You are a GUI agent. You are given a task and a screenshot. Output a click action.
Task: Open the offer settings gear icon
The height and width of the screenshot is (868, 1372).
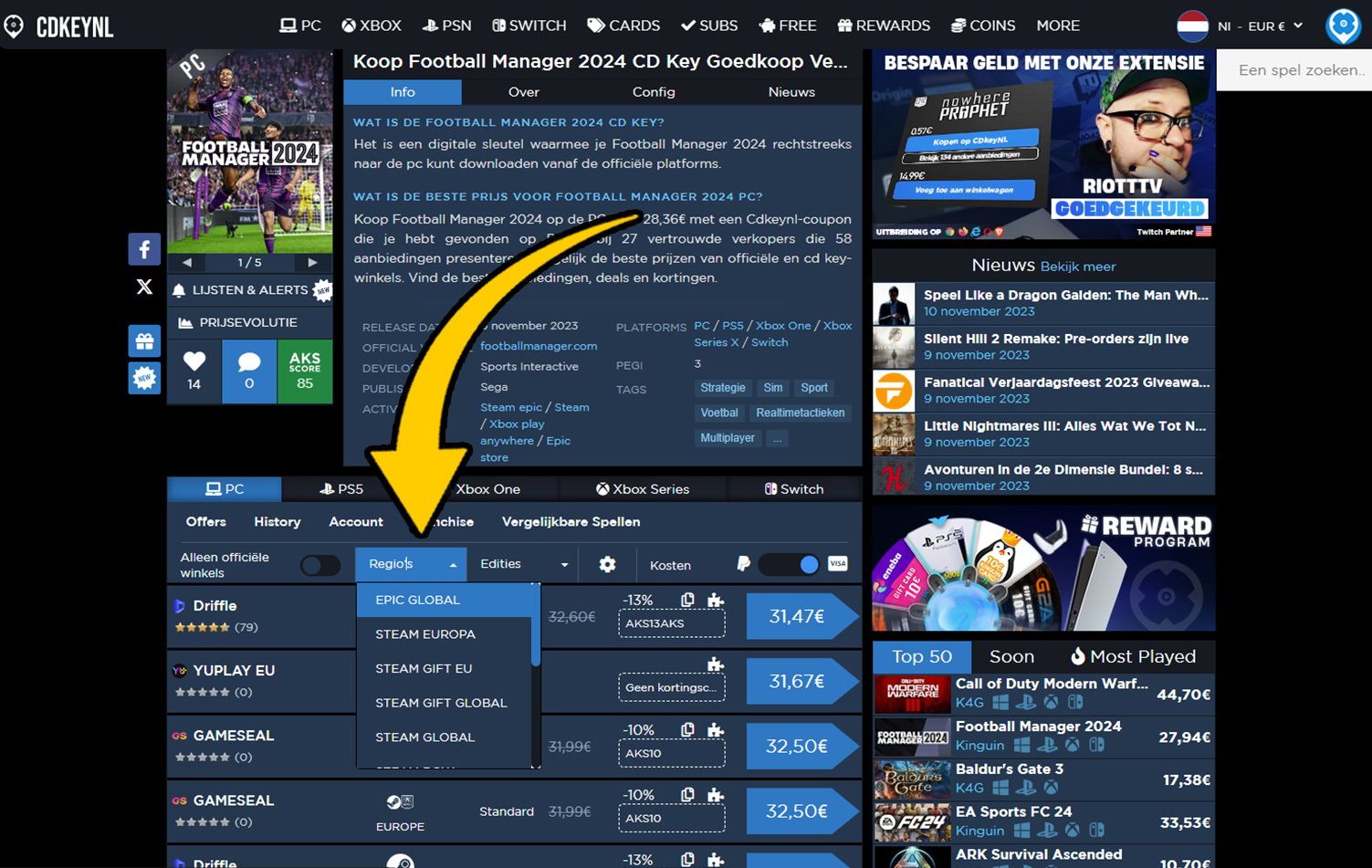point(607,565)
